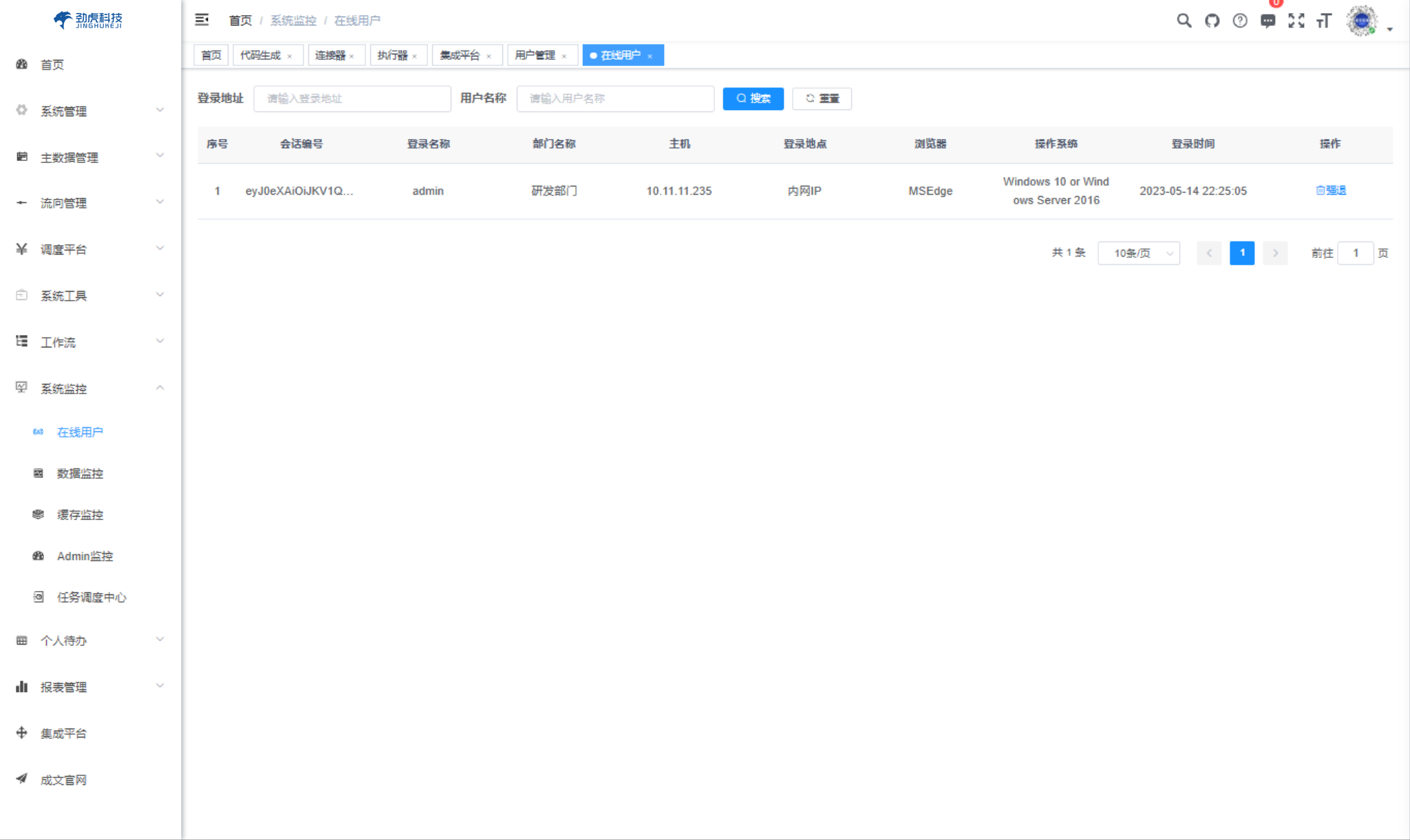The height and width of the screenshot is (840, 1410).
Task: Click the 搜索 search button
Action: pyautogui.click(x=753, y=98)
